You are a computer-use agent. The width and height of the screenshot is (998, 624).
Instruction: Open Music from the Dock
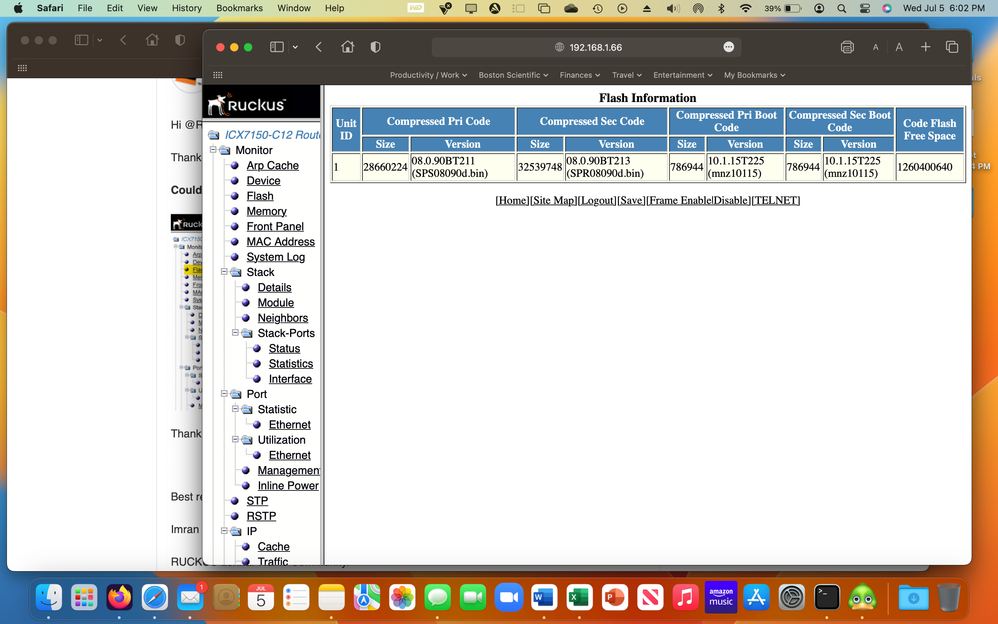coord(684,597)
